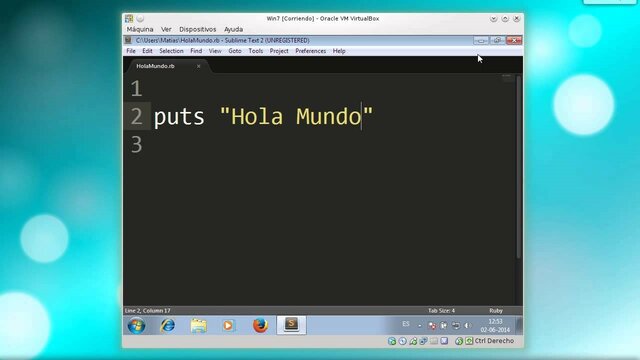Image resolution: width=640 pixels, height=360 pixels.
Task: Open VirtualBox Dispositivos menu
Action: (x=198, y=29)
